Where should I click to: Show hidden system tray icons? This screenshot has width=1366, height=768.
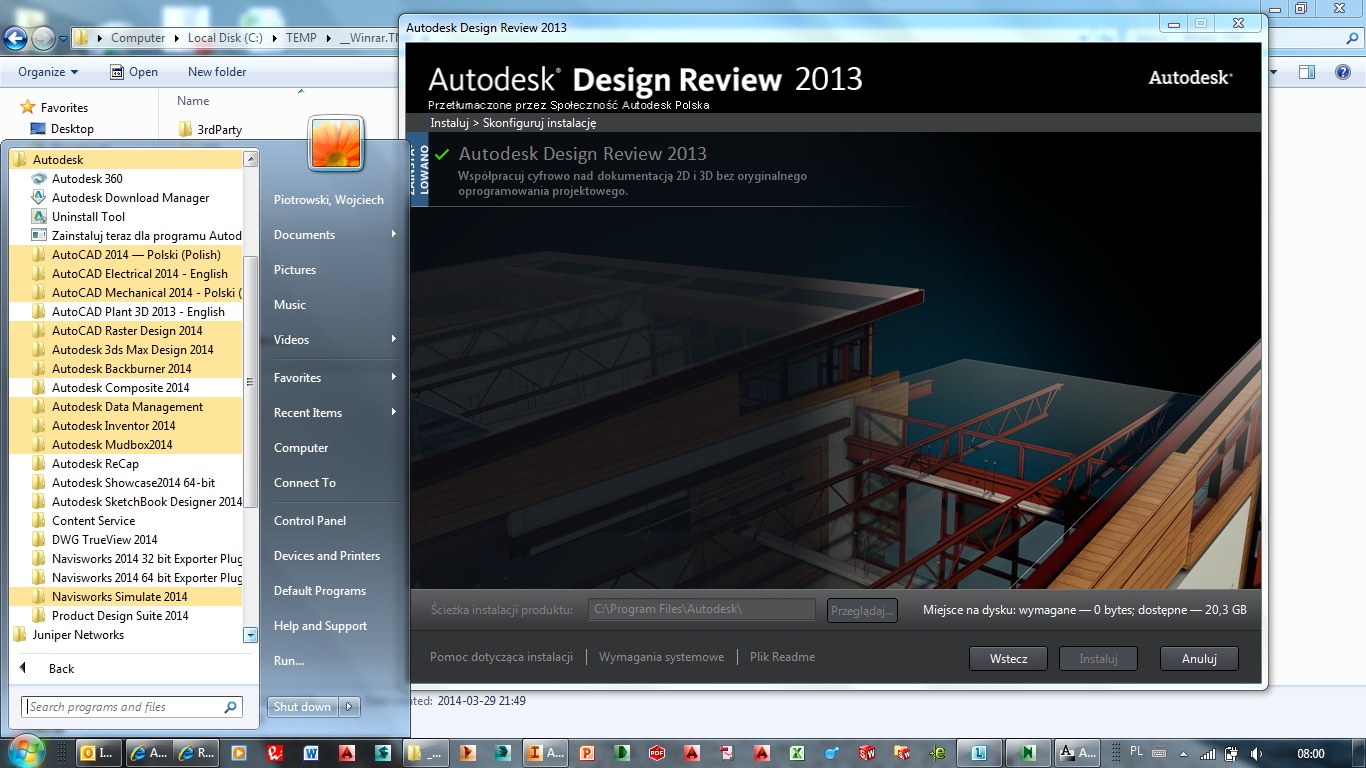tap(1183, 754)
